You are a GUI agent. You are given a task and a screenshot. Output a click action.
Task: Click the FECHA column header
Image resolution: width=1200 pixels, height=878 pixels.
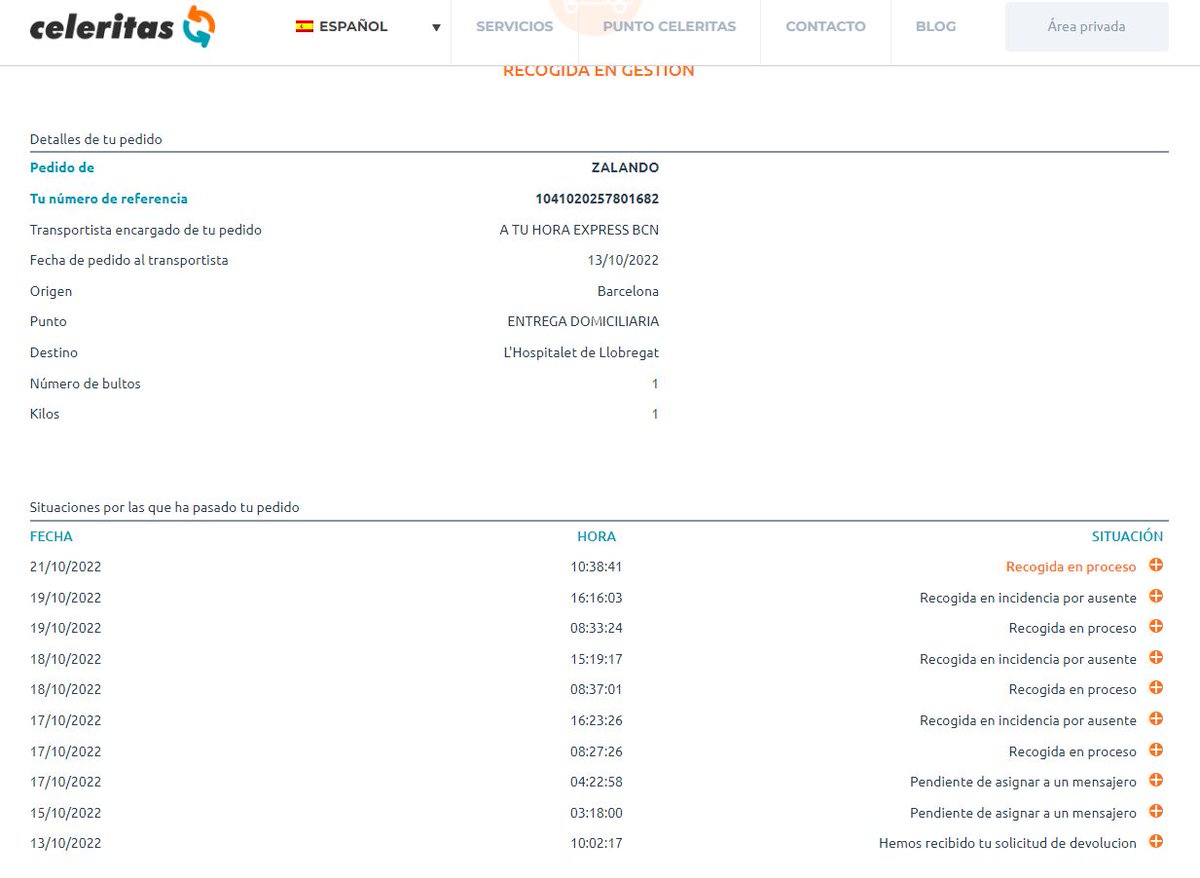click(51, 537)
